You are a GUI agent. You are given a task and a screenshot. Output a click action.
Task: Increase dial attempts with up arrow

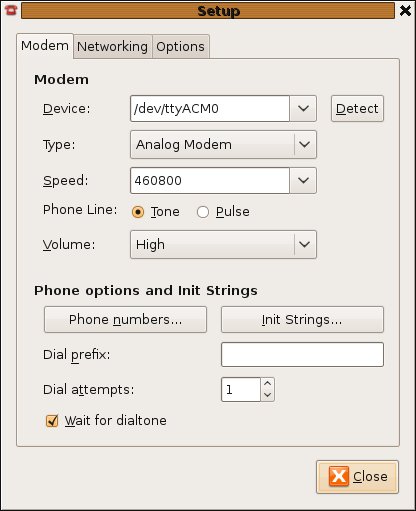267,384
